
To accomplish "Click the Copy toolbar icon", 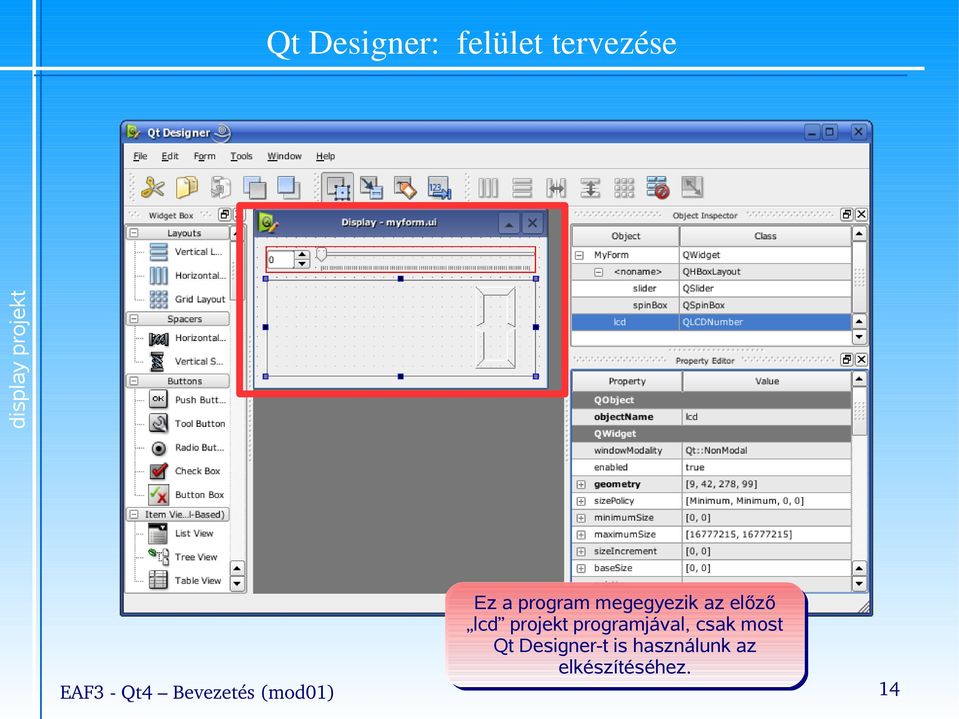I will 187,187.
